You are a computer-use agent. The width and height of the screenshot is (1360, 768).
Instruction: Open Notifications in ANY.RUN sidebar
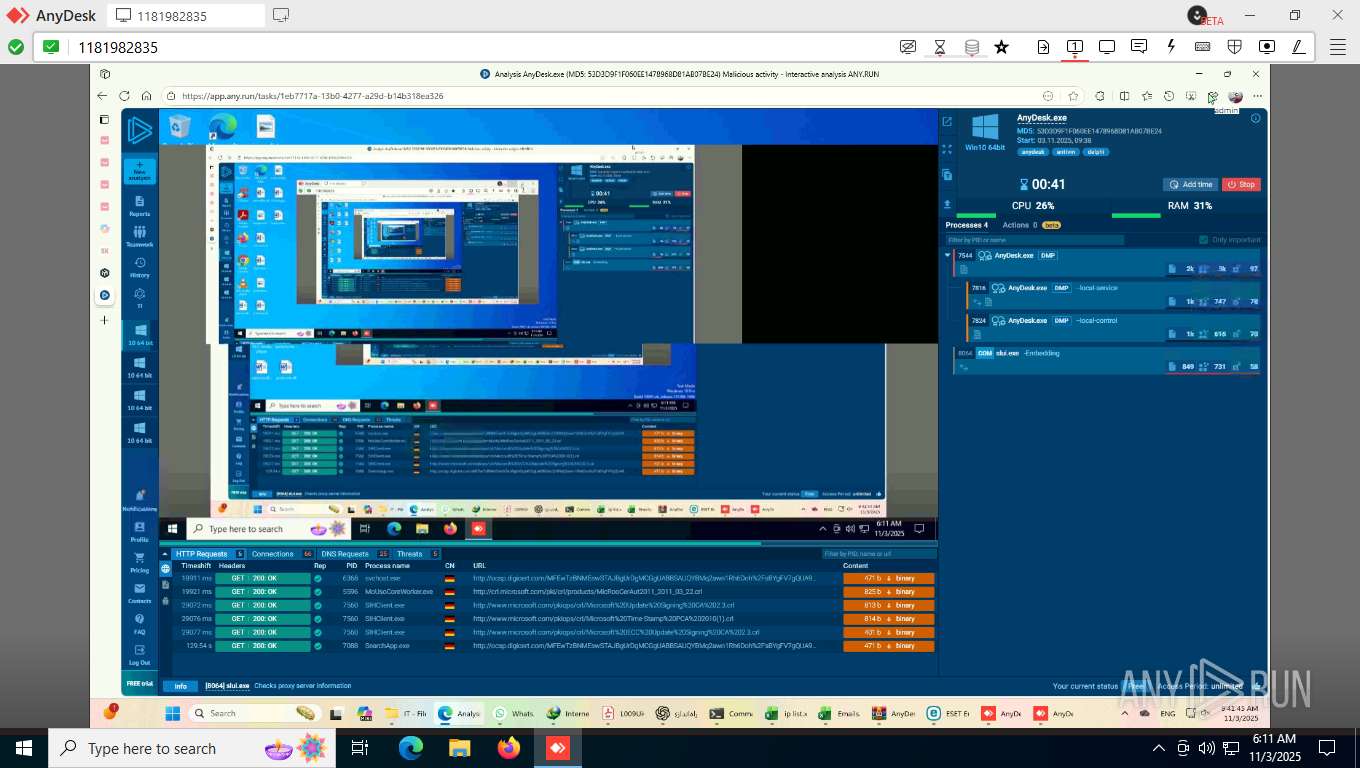(140, 500)
